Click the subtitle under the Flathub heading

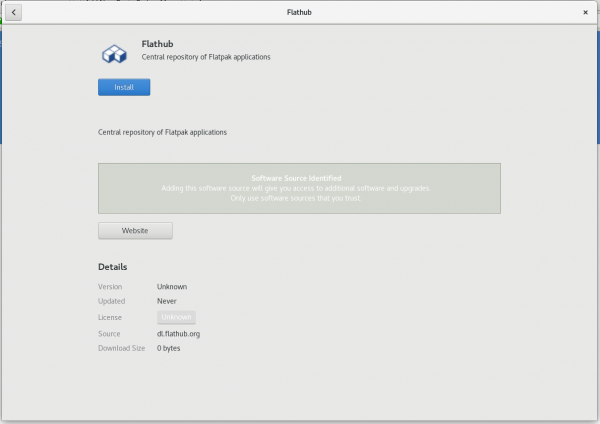[x=206, y=57]
